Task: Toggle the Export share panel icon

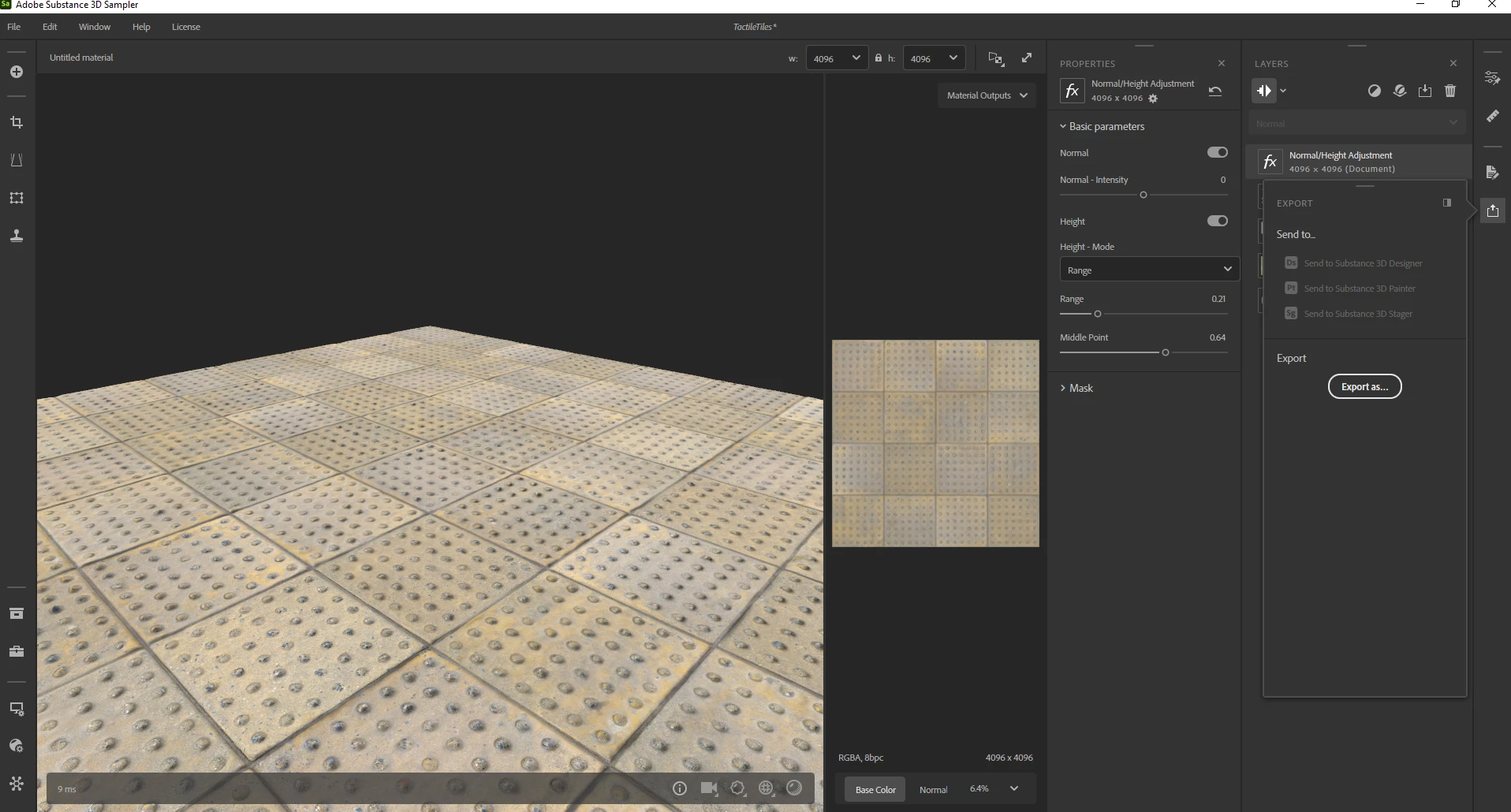Action: [x=1493, y=210]
